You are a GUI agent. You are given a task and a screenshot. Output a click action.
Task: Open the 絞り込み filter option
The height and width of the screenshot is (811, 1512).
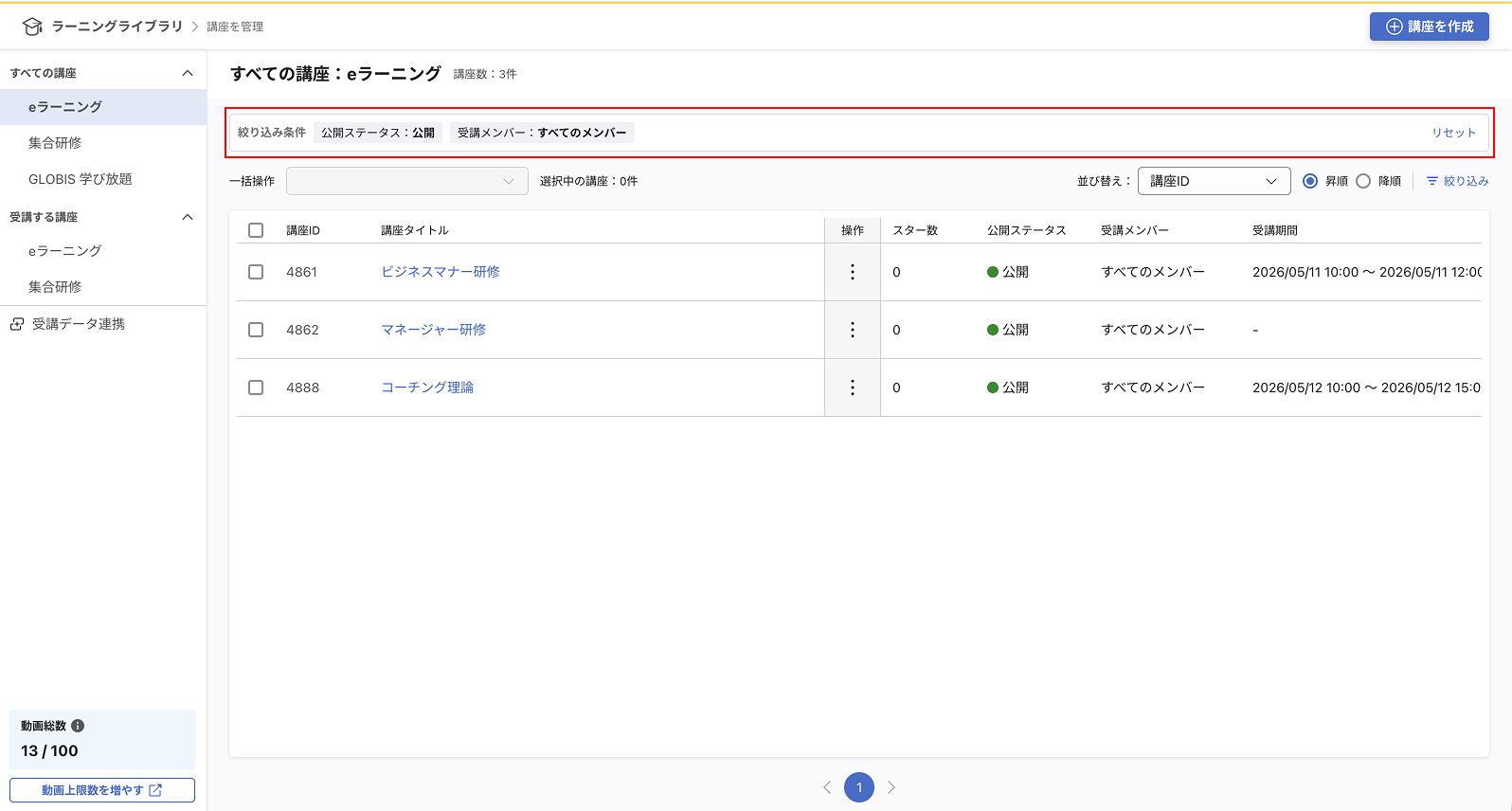(x=1457, y=181)
